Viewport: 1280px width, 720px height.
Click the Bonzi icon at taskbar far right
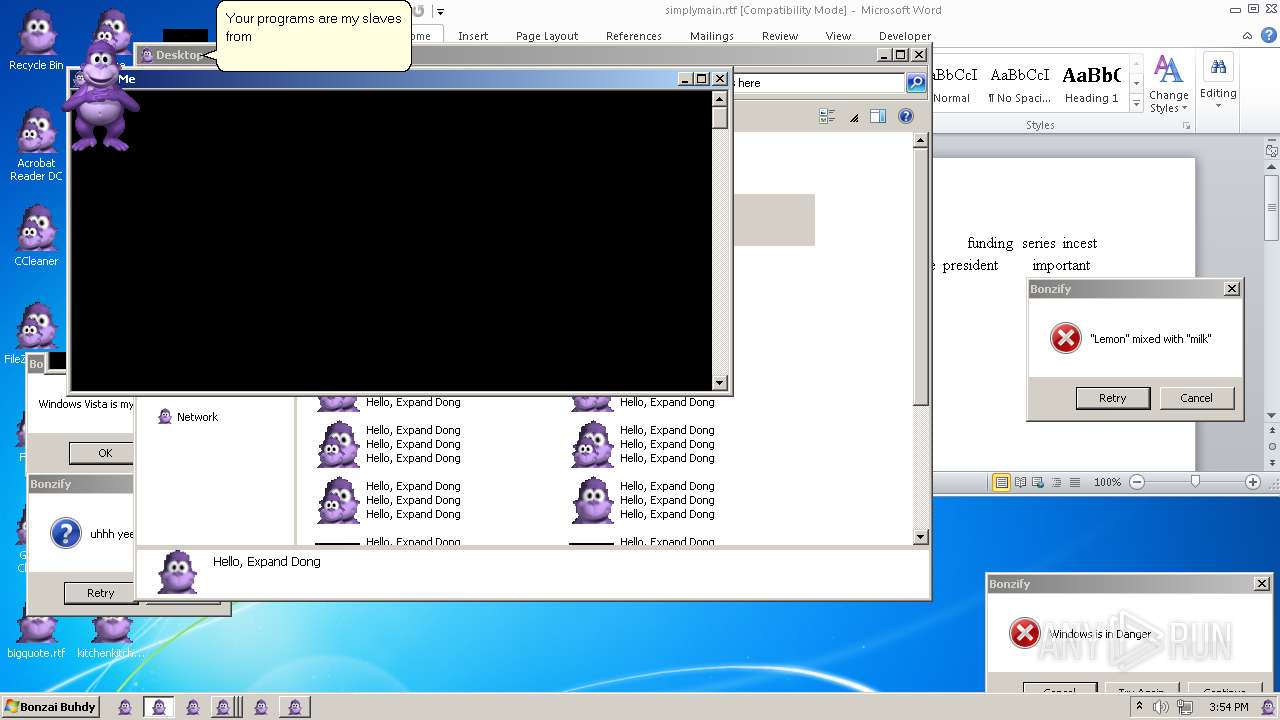1268,707
